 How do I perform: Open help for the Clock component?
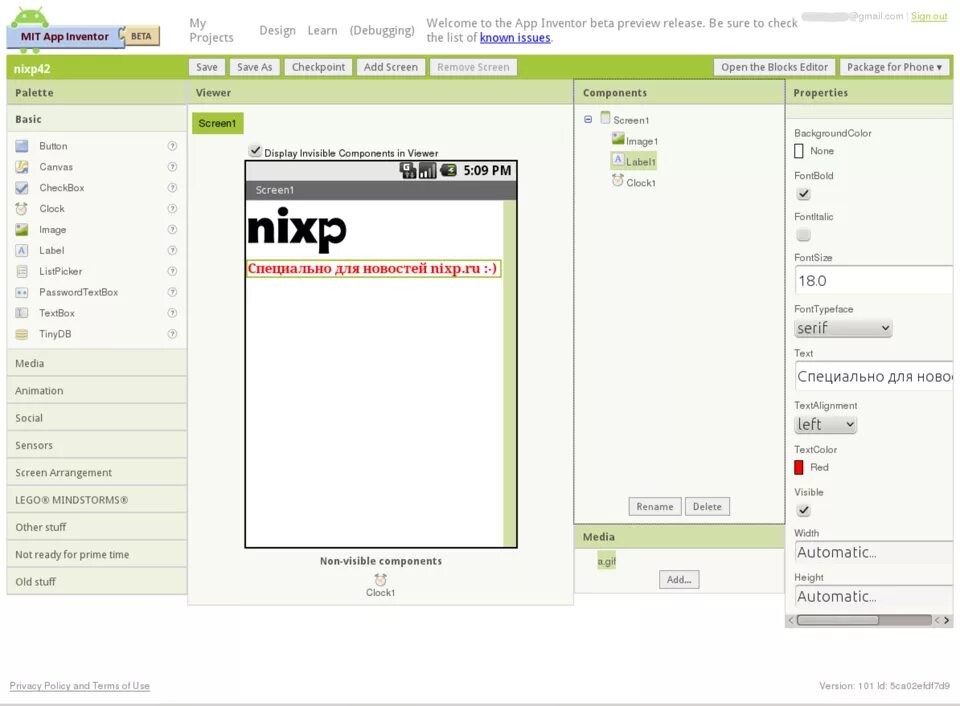coord(173,208)
